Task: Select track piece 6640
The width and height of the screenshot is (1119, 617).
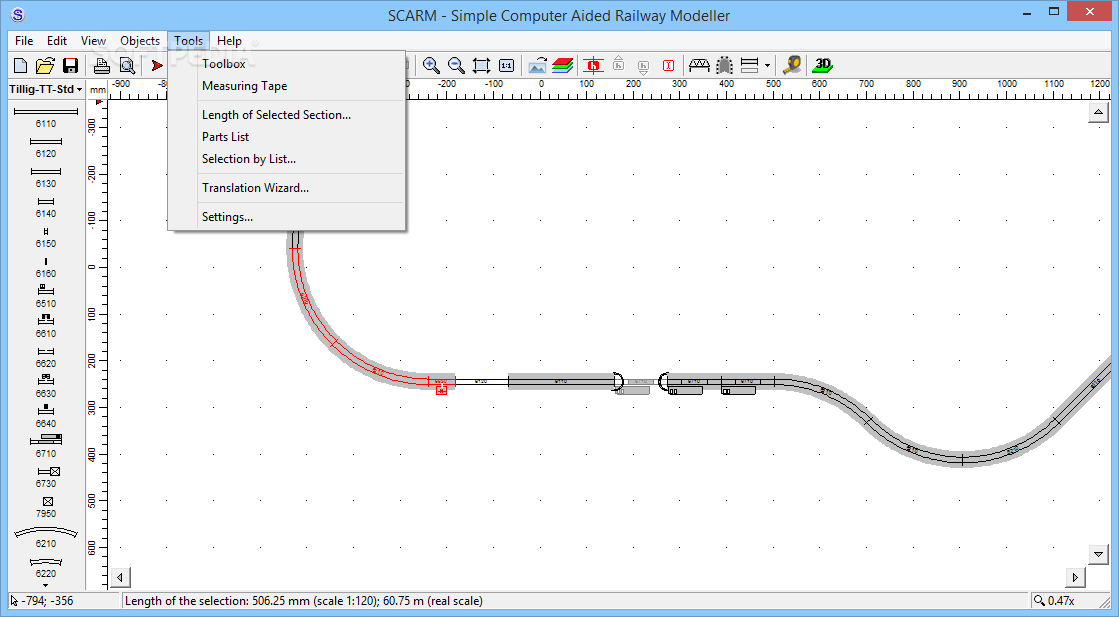Action: pyautogui.click(x=46, y=416)
